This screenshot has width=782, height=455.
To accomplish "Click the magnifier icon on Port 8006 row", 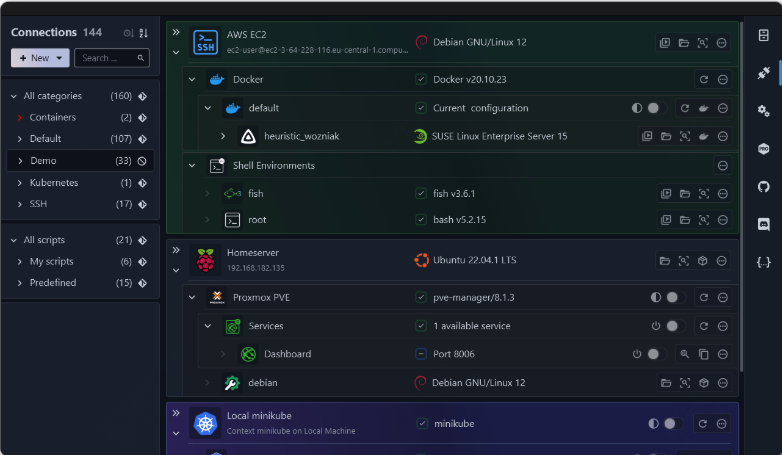I will click(685, 354).
